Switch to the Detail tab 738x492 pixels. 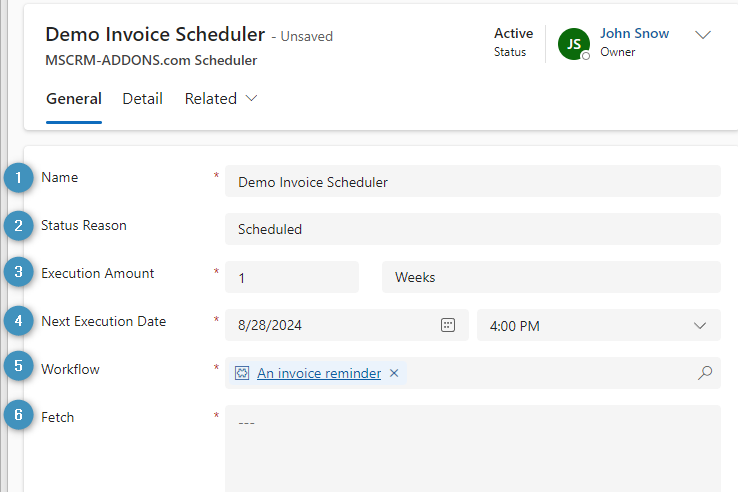[x=143, y=99]
